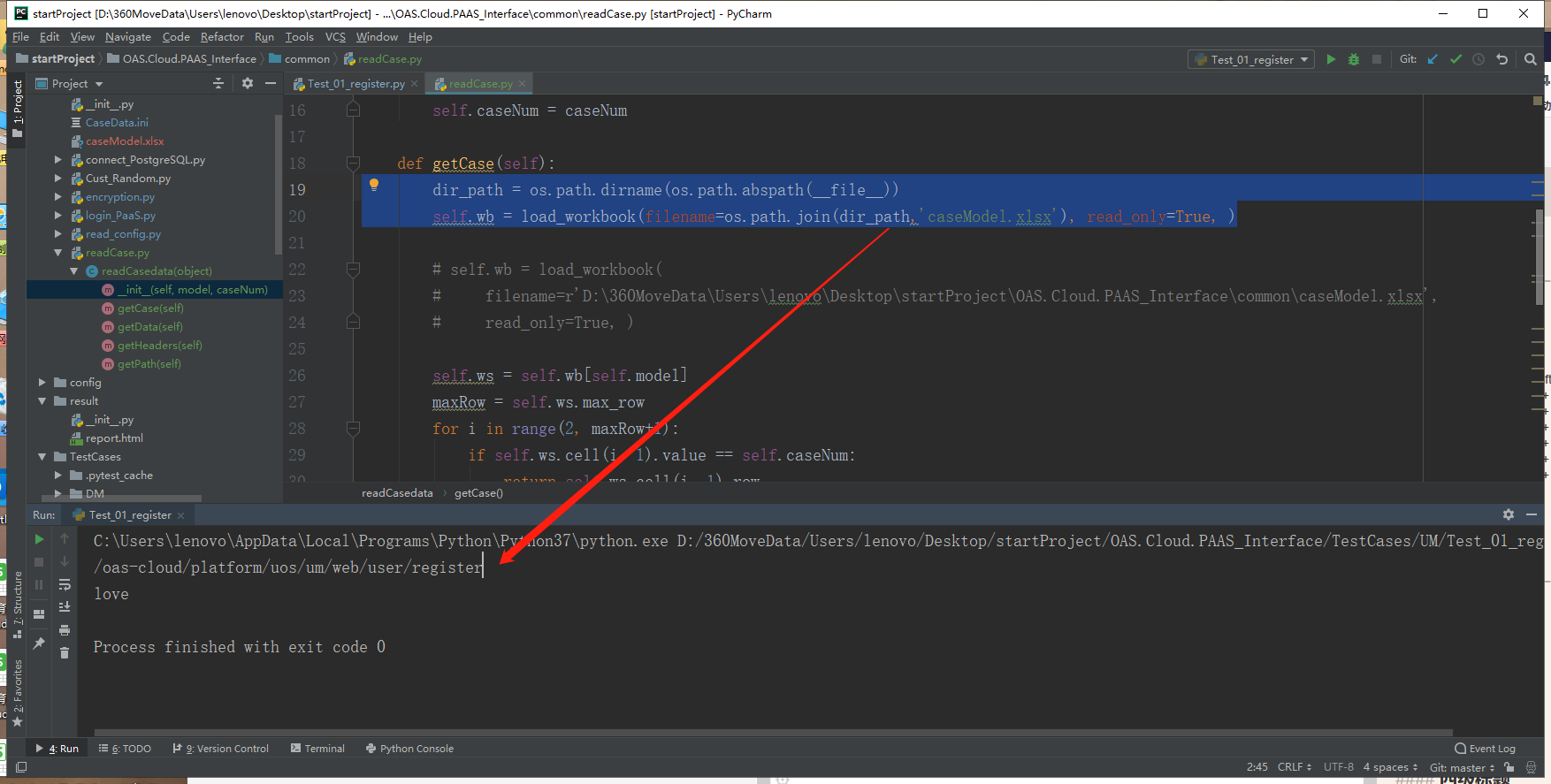
Task: Click the intention lightbulb on line 19
Action: [374, 185]
